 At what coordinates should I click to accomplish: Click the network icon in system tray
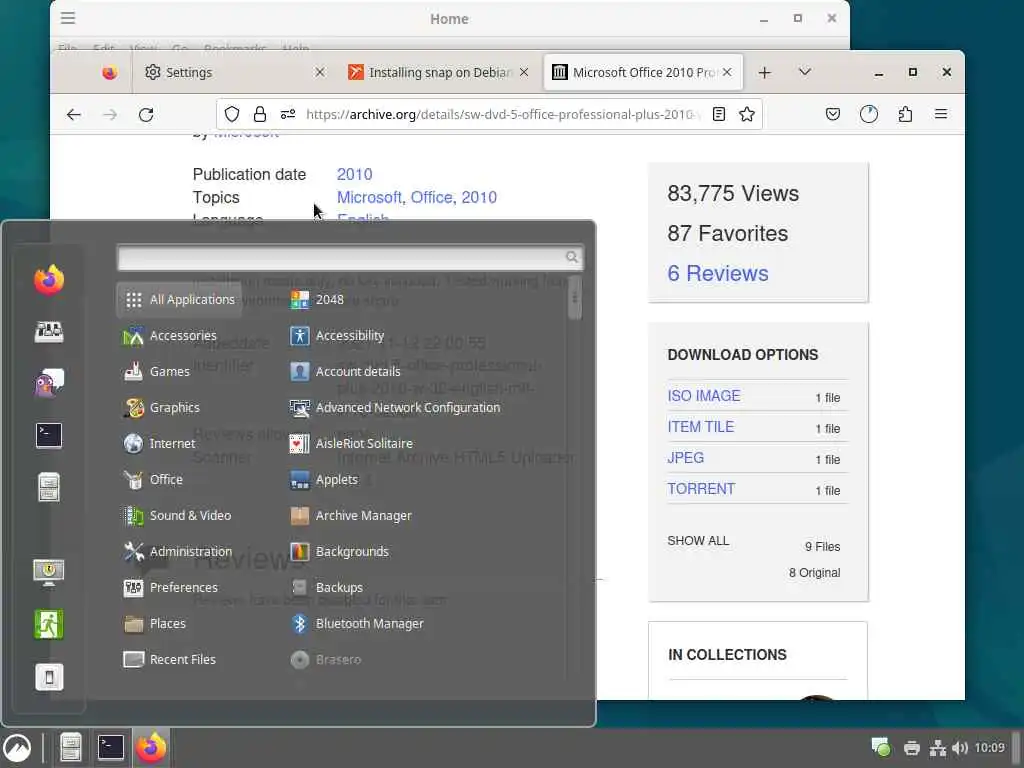click(x=938, y=748)
